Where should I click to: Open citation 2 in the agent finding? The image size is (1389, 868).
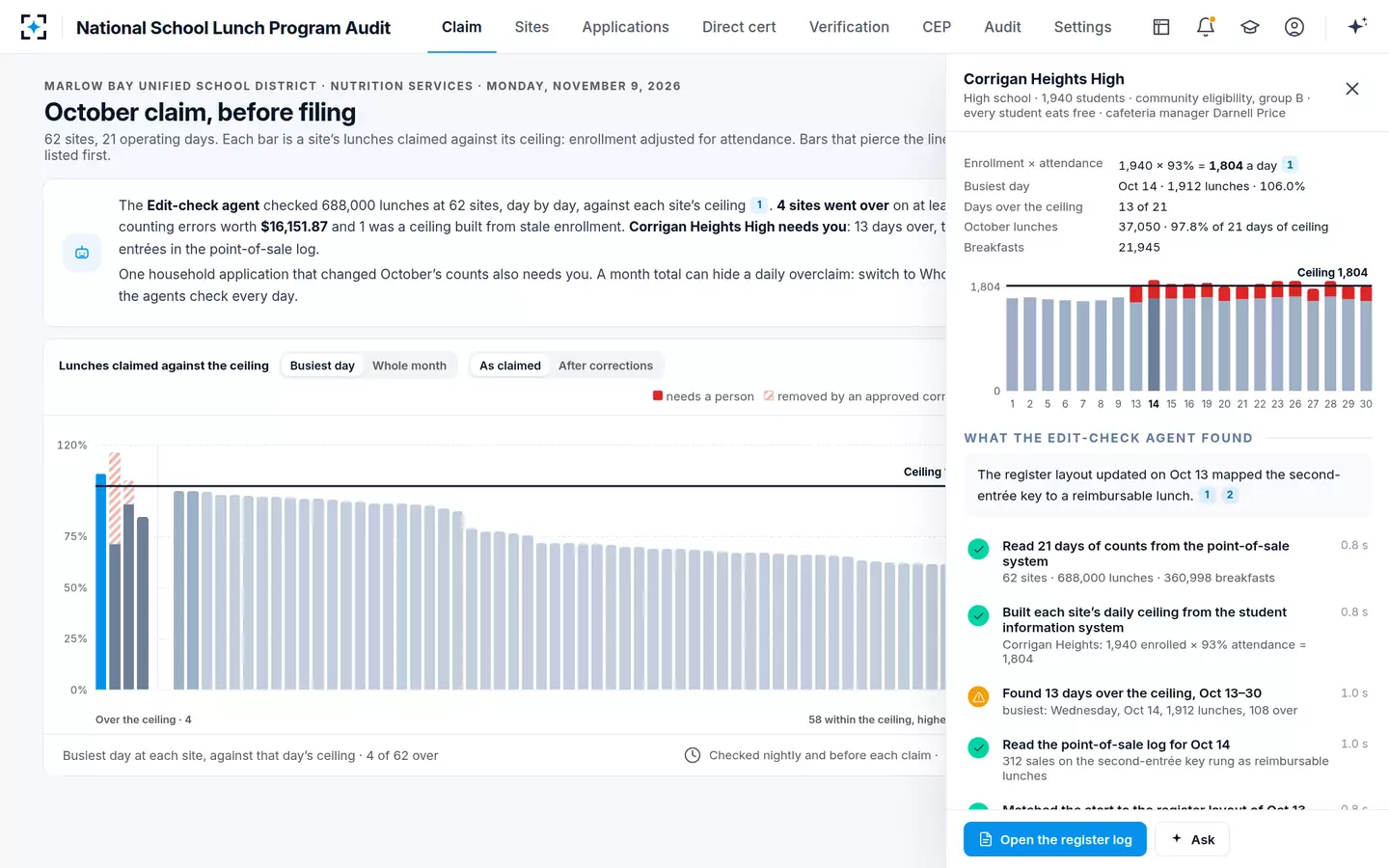[1230, 495]
